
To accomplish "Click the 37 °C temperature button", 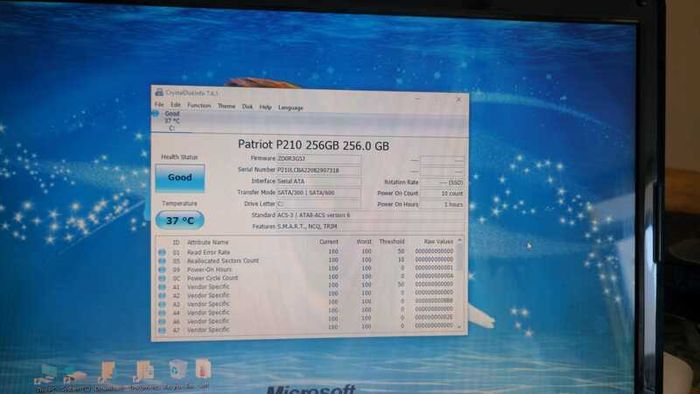I will tap(180, 220).
